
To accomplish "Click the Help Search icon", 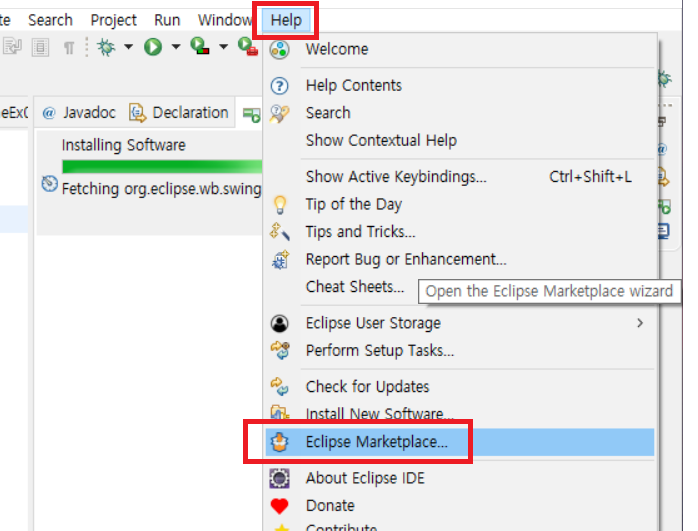I will [x=280, y=114].
